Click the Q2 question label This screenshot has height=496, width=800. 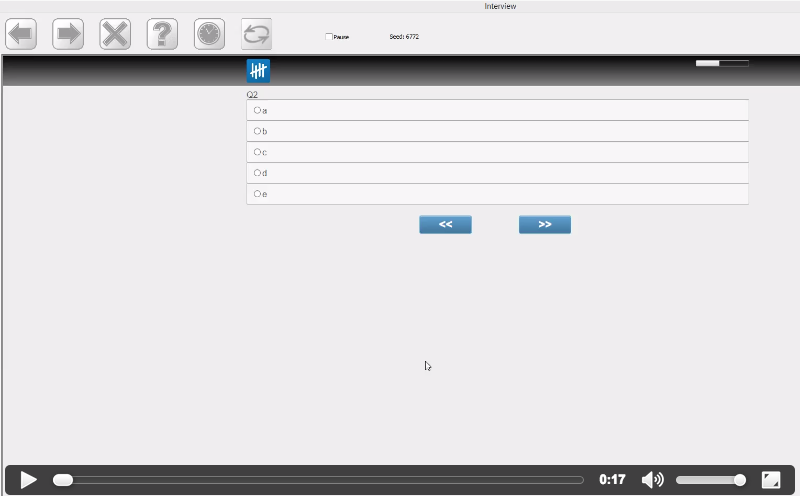tap(252, 94)
